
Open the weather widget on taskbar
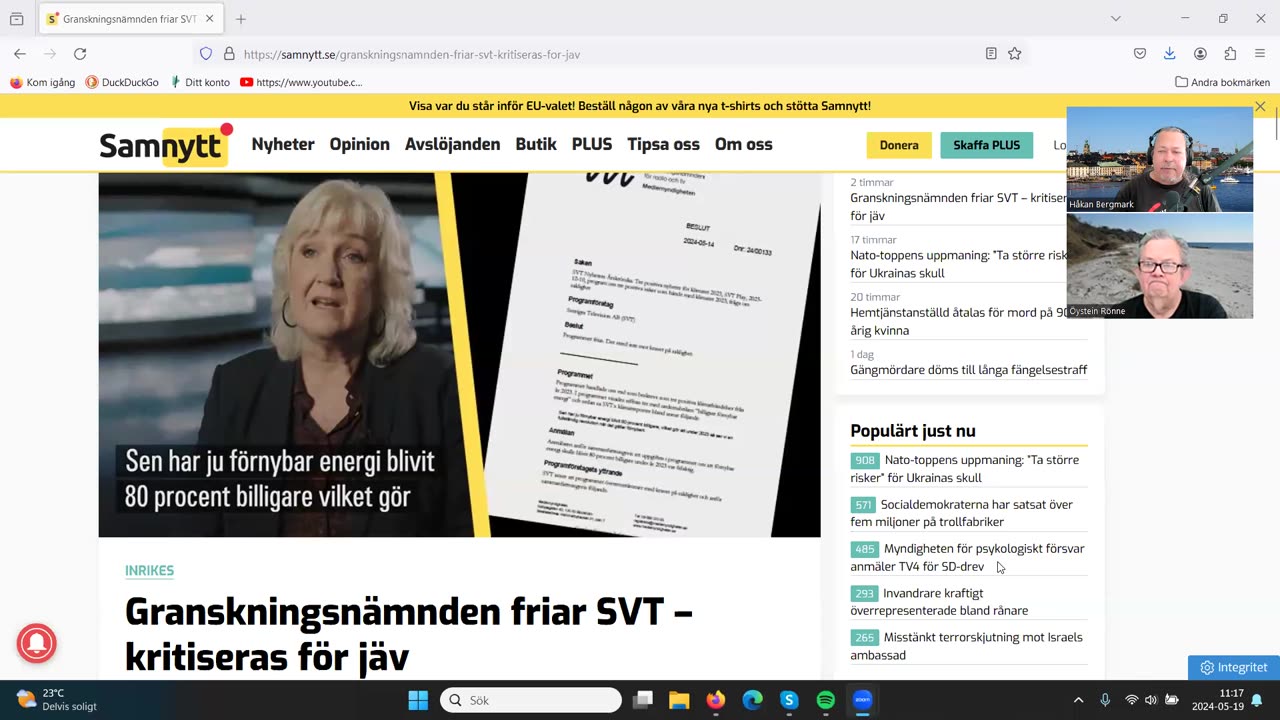(58, 700)
